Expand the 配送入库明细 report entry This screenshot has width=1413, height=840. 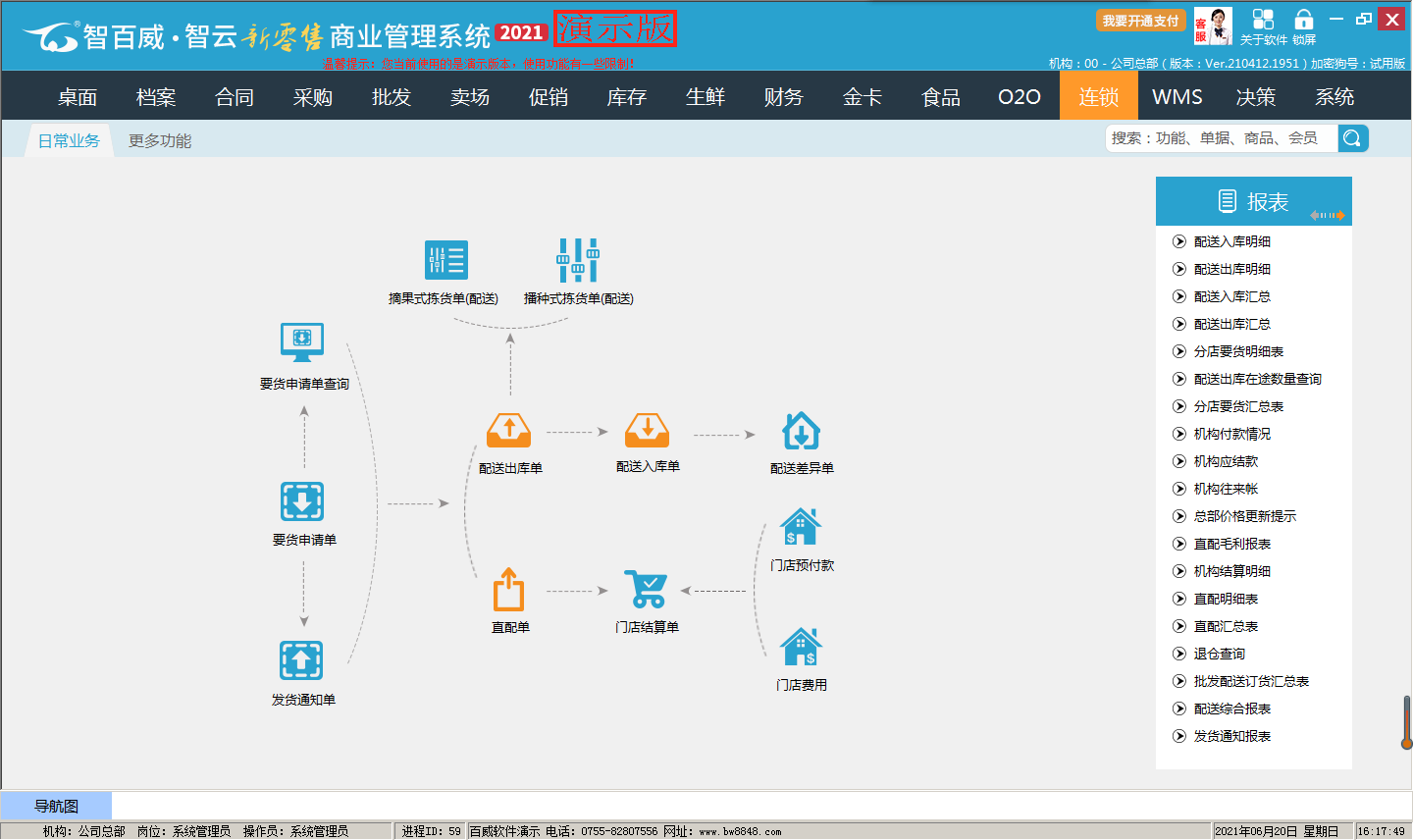[x=1179, y=241]
